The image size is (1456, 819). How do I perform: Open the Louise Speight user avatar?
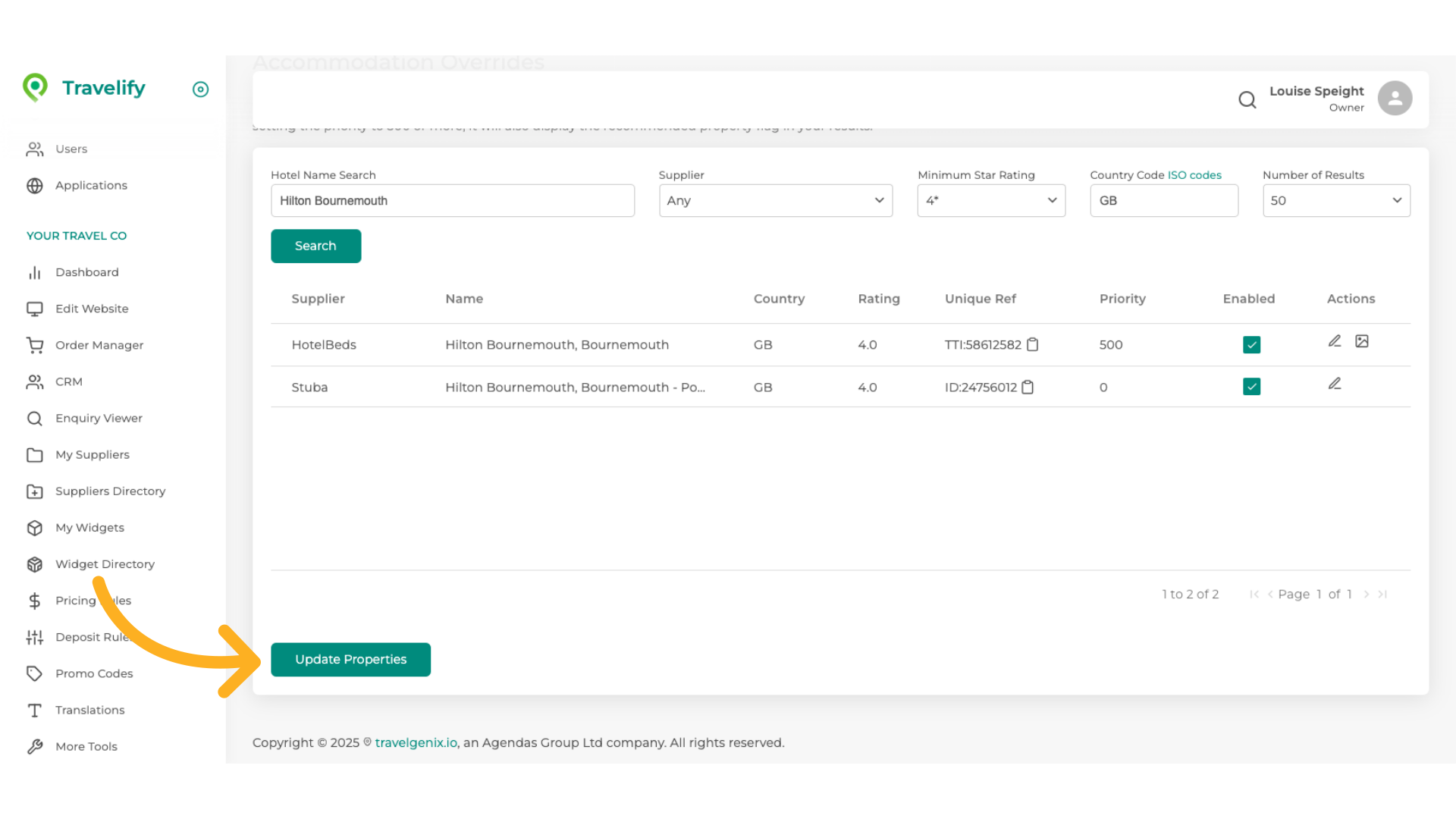pos(1395,99)
